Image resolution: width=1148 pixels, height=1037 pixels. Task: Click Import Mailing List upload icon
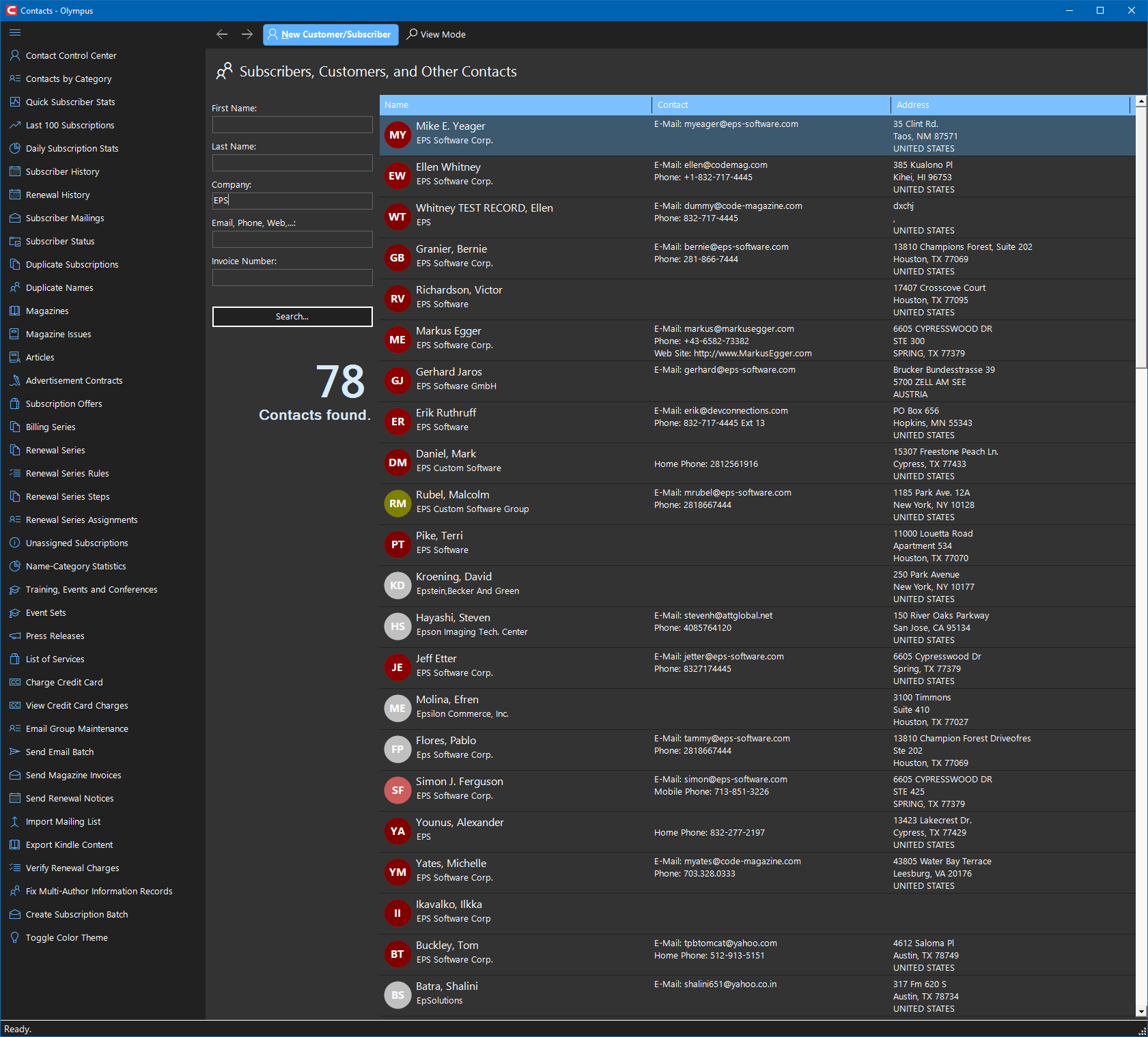(15, 821)
